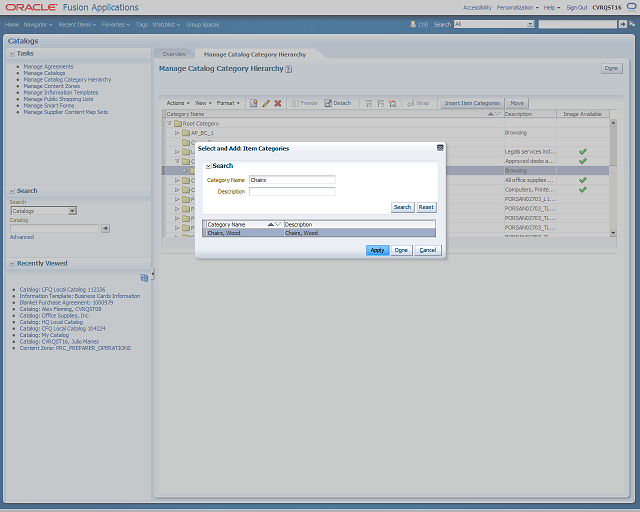Screen dimensions: 640x512
Task: Expand the AP_EC_1 tree node
Action: click(x=177, y=133)
